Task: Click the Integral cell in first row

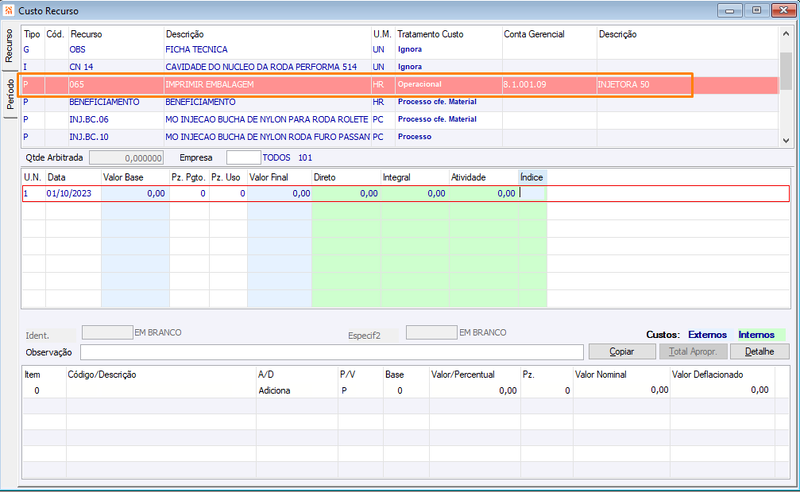Action: (415, 193)
